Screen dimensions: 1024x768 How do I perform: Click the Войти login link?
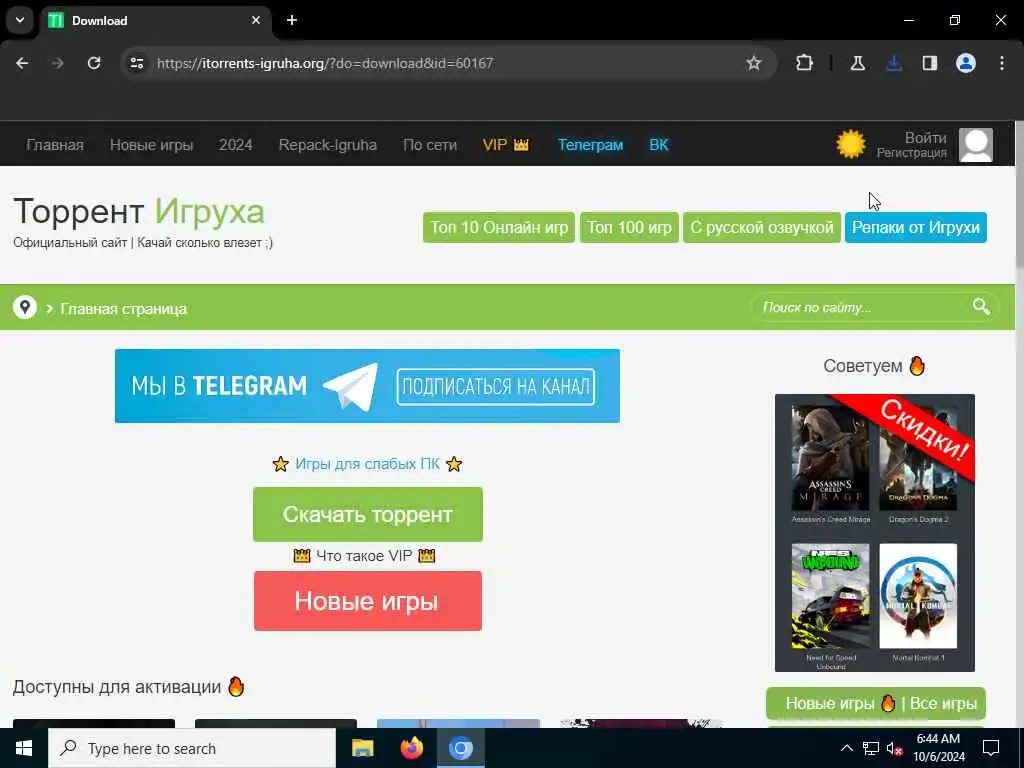point(925,138)
